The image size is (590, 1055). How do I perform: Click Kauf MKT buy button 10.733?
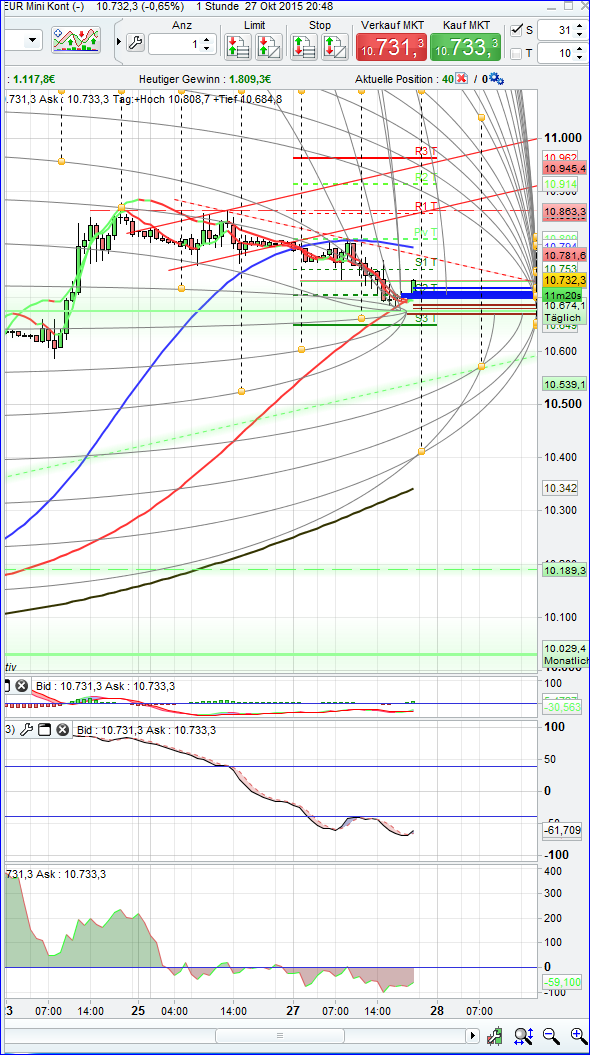tap(466, 46)
